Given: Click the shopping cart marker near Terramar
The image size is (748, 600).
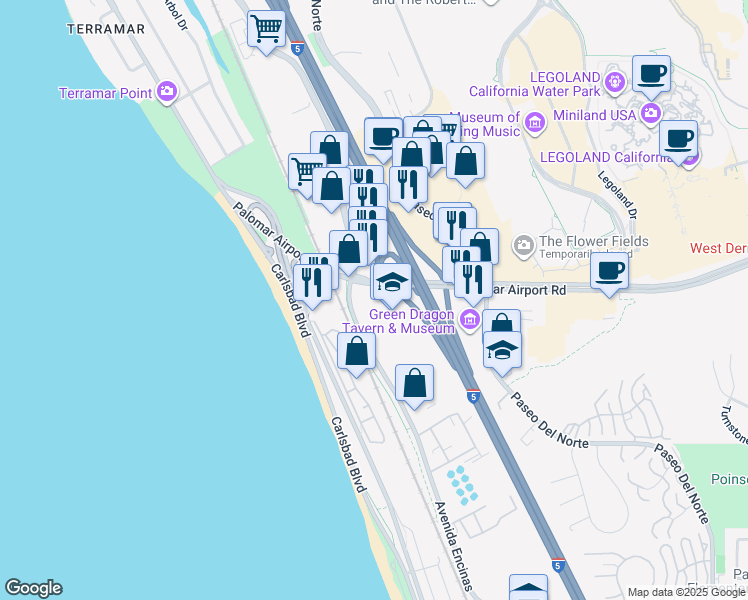Looking at the screenshot, I should coord(266,29).
